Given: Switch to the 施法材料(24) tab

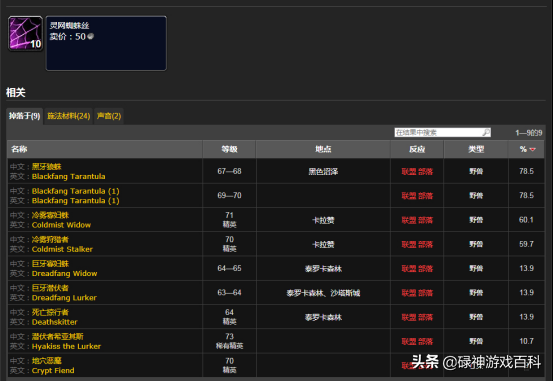Looking at the screenshot, I should pos(68,116).
